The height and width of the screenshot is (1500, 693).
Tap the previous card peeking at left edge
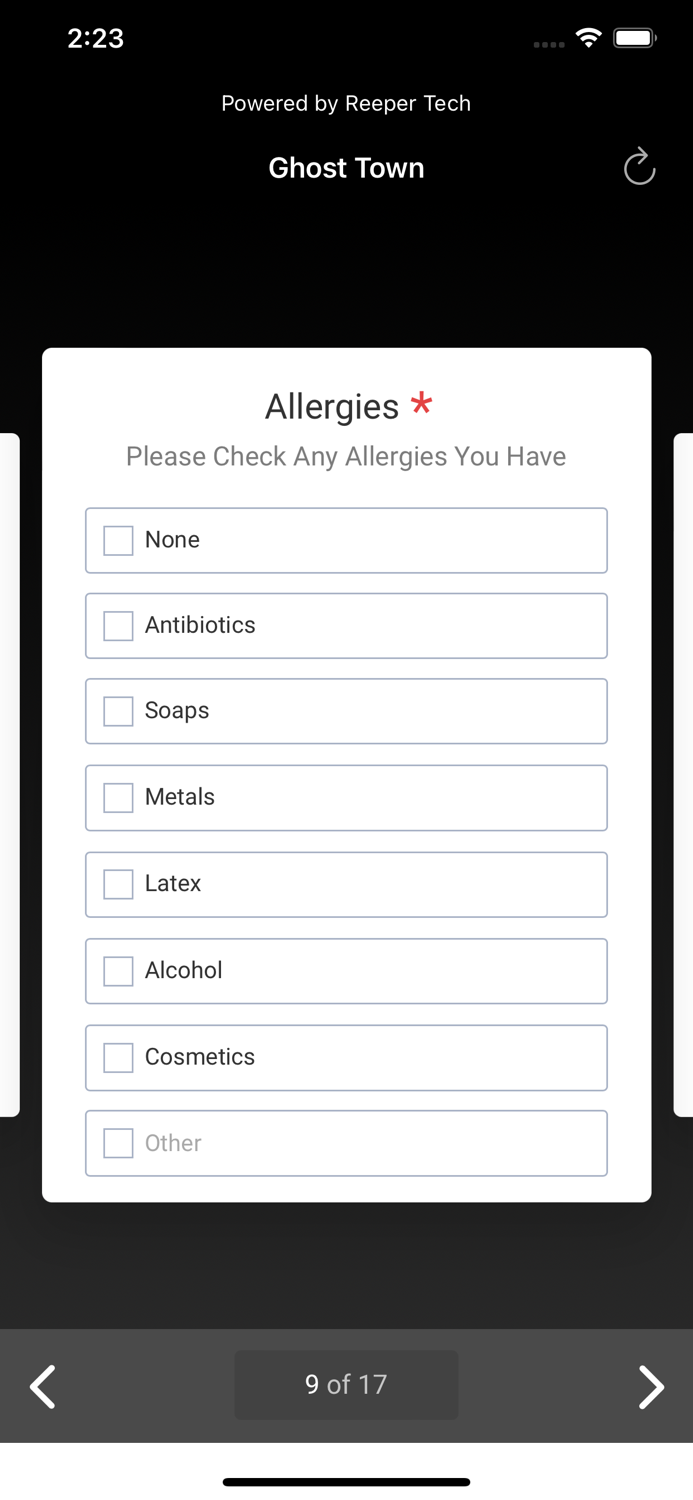click(9, 775)
